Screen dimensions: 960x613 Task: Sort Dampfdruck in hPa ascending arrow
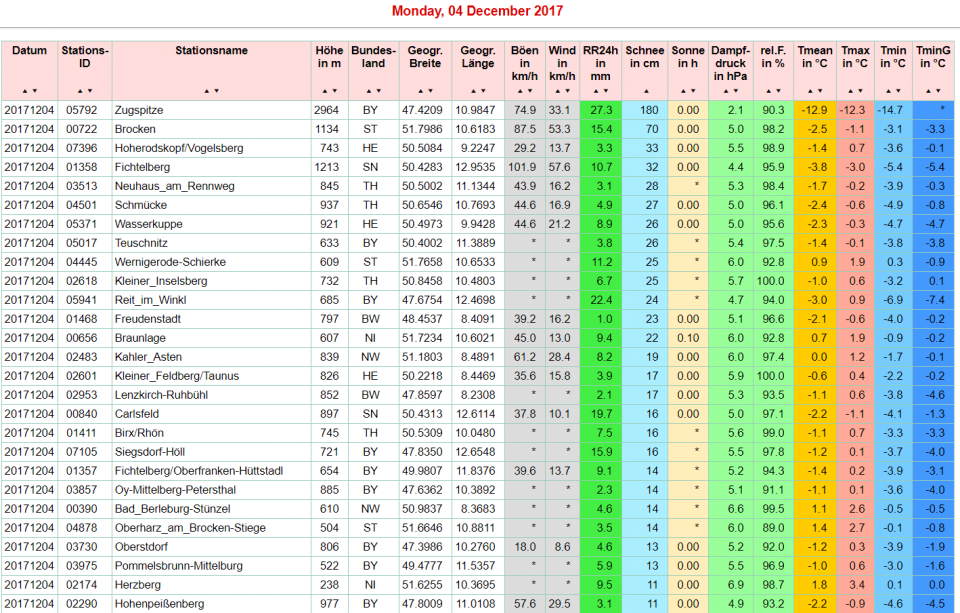(724, 91)
